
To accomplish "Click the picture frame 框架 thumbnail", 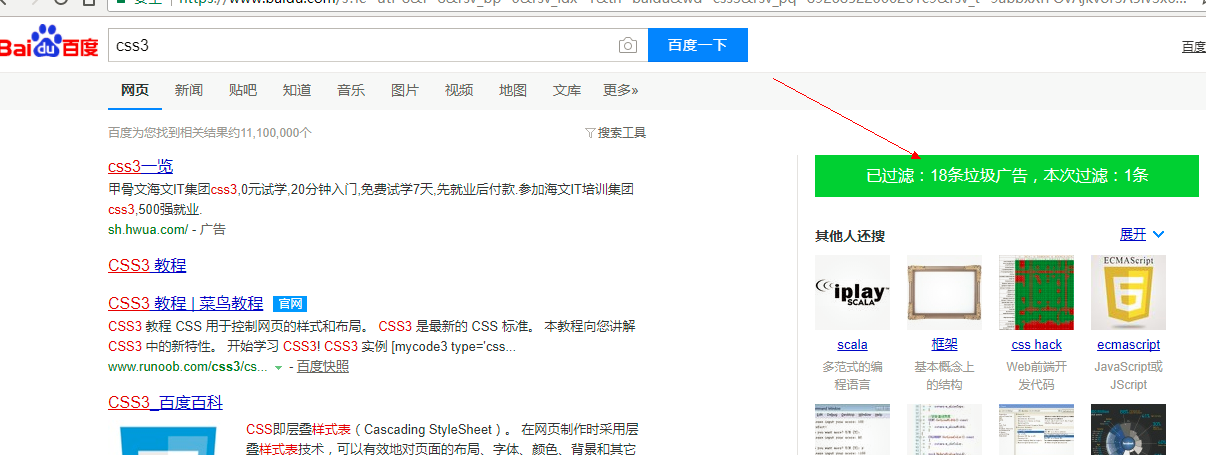I will point(945,292).
